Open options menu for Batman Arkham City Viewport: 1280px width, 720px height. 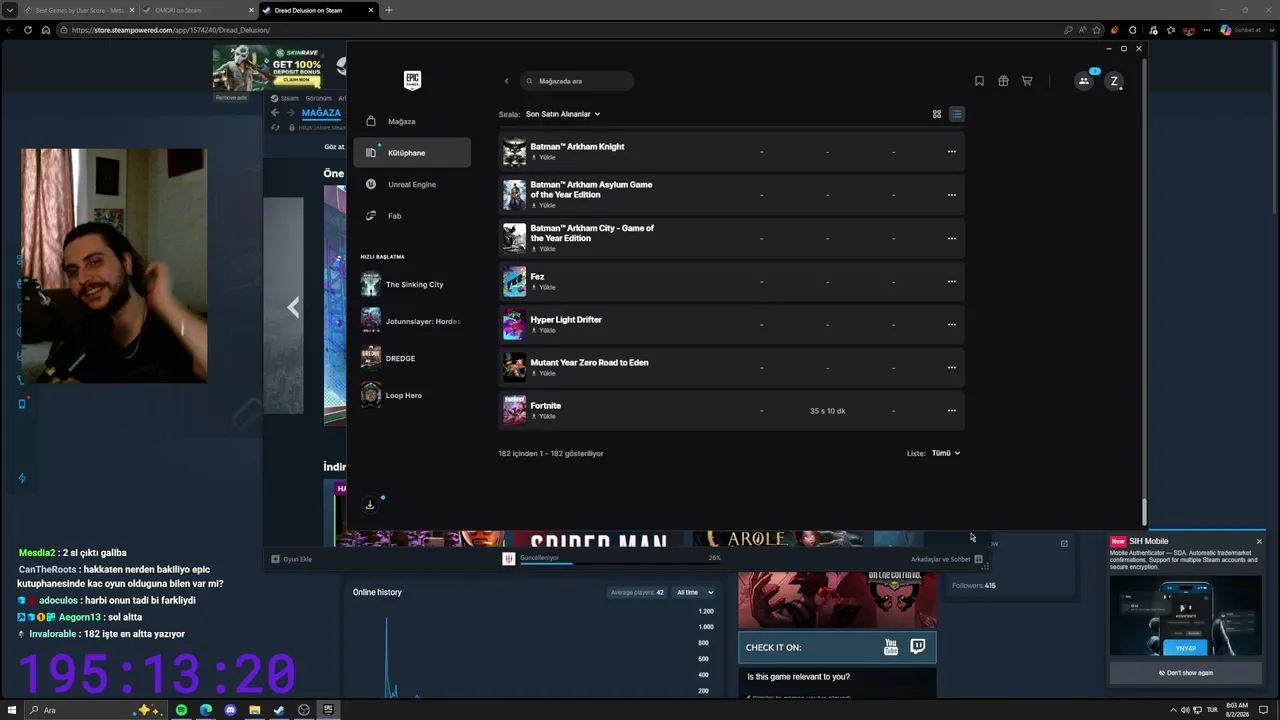point(952,238)
